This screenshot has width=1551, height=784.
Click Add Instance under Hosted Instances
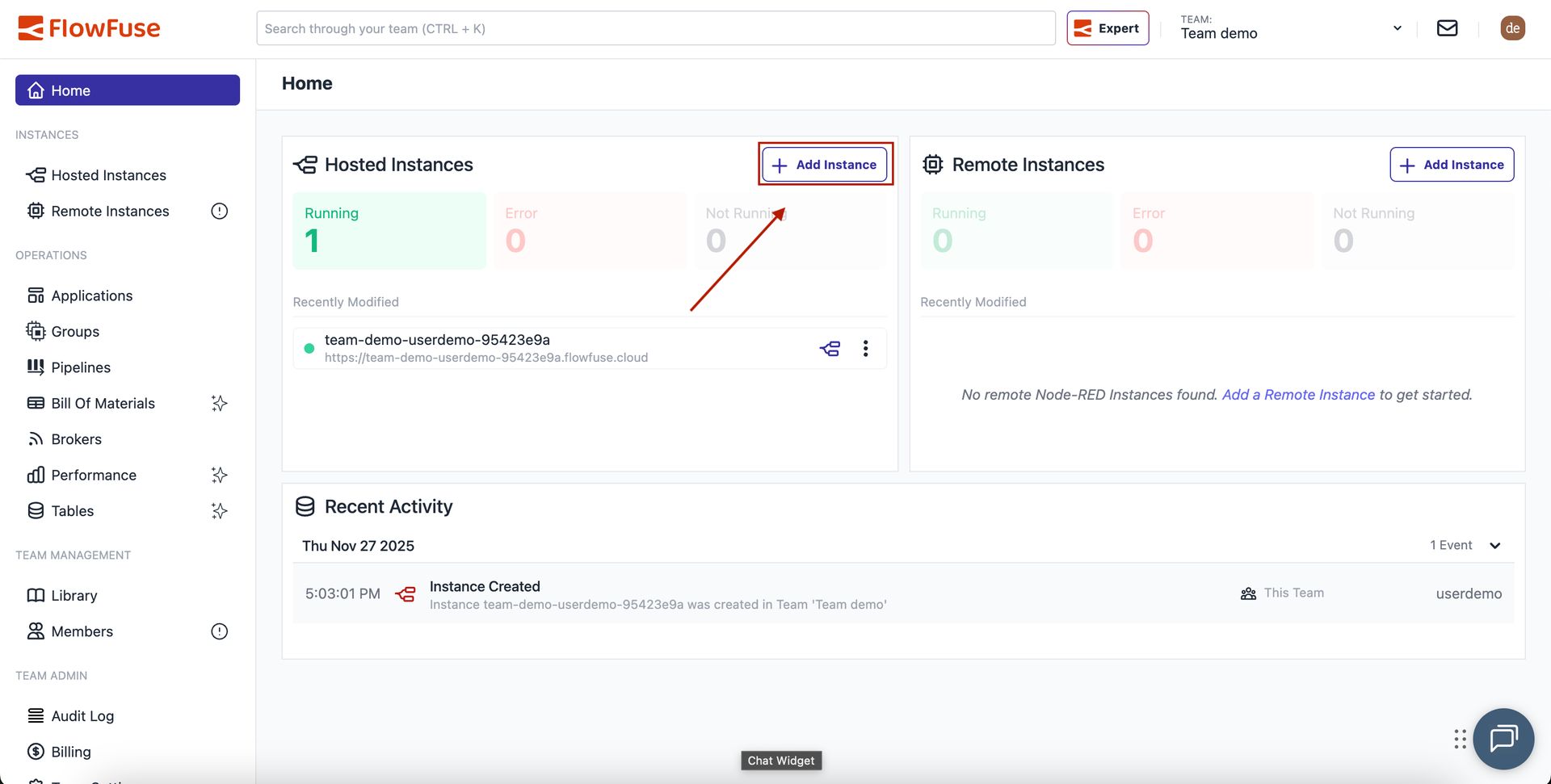point(824,164)
